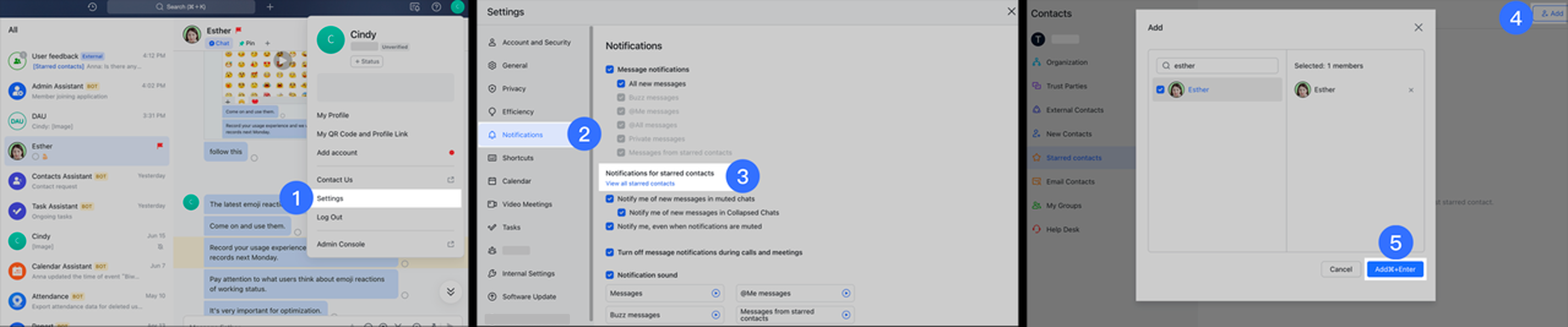Open Admin Assistant bot chat avatar
Image resolution: width=1568 pixels, height=327 pixels.
tap(17, 91)
